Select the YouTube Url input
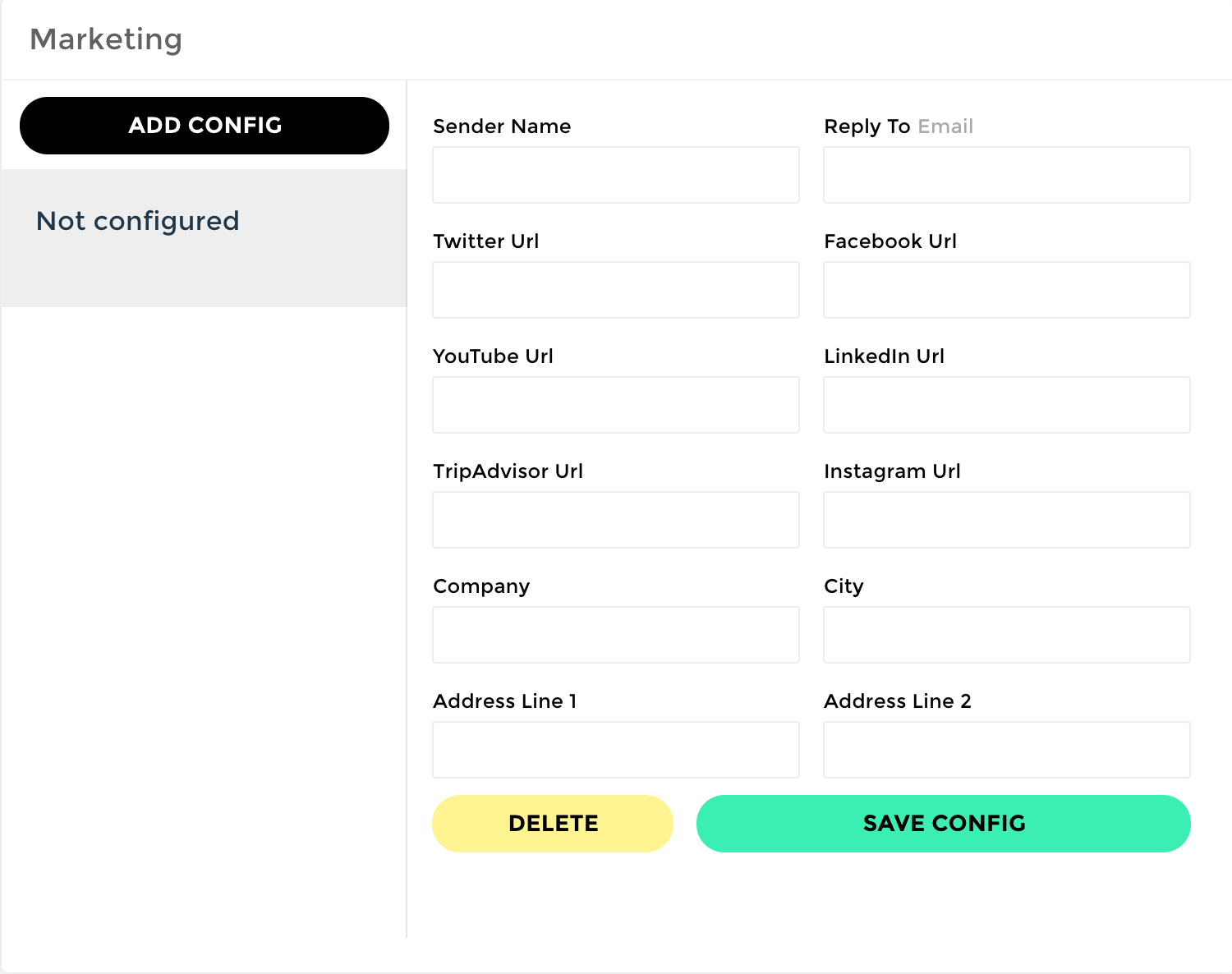 [x=615, y=405]
